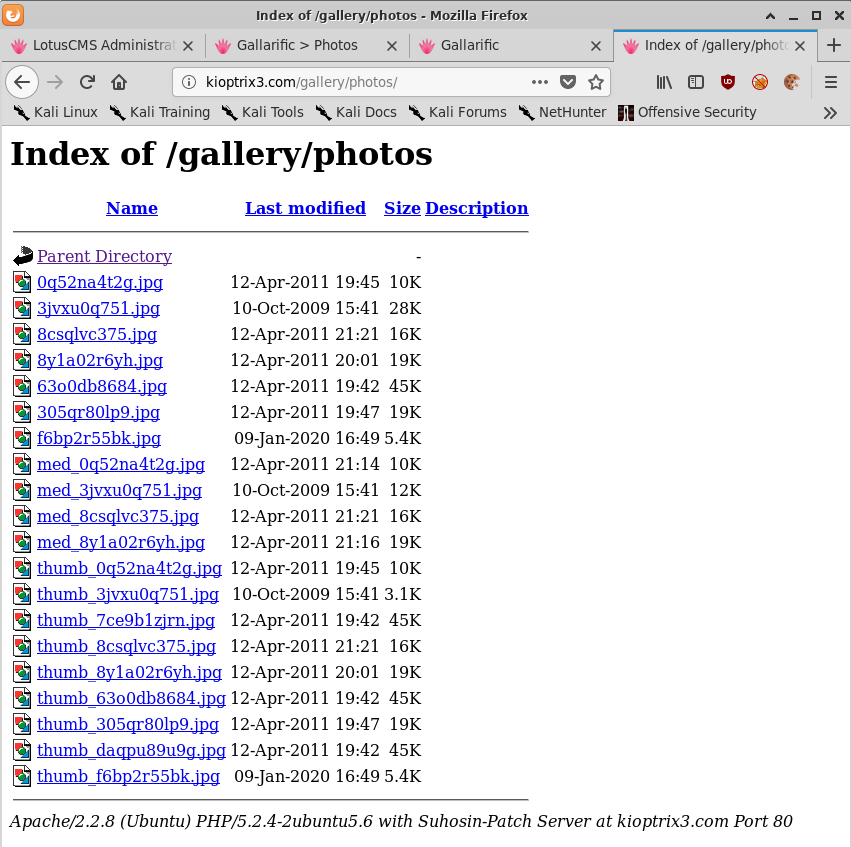851x847 pixels.
Task: Open the cookie extension icon
Action: tap(792, 82)
